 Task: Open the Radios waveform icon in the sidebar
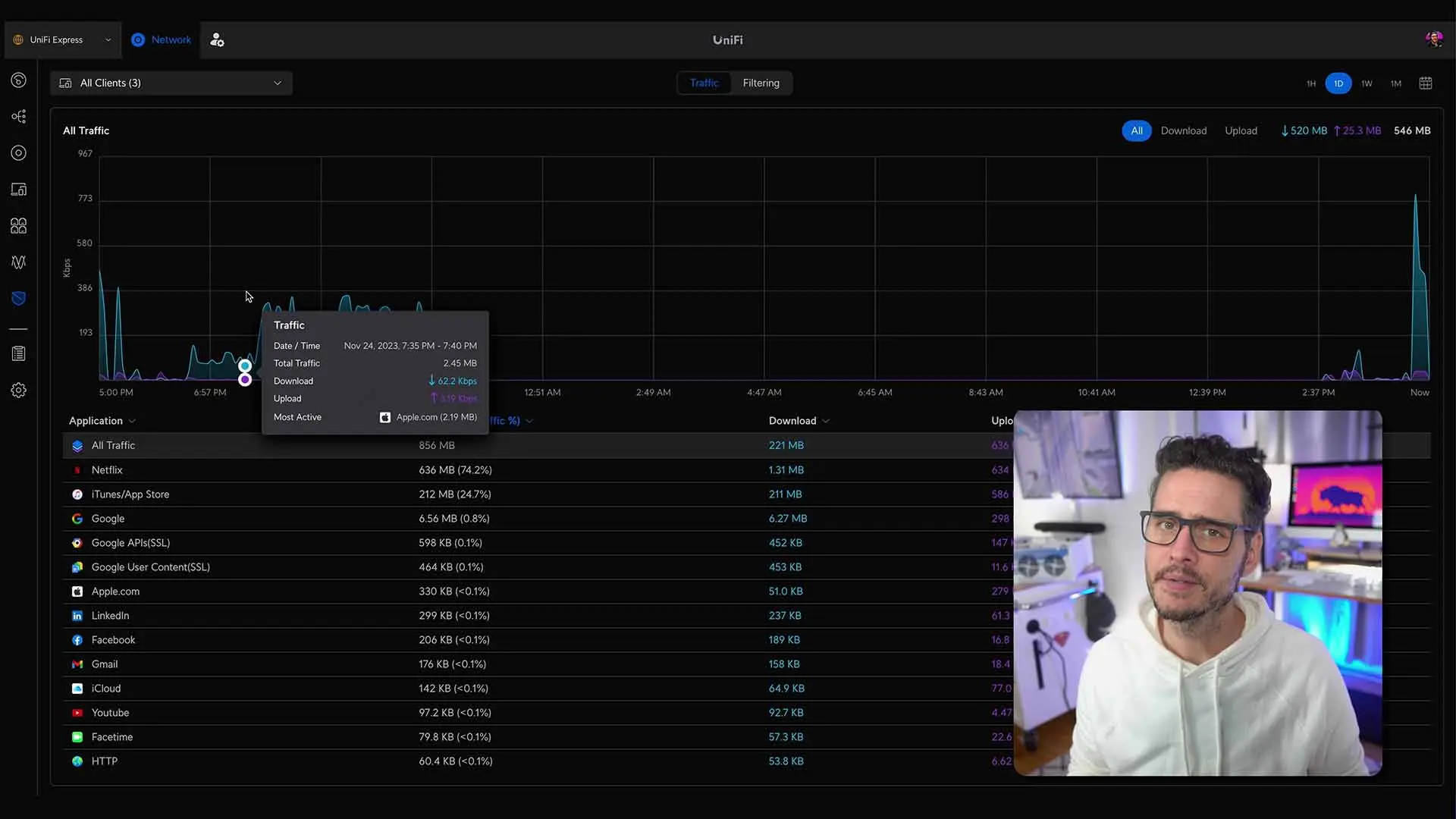[x=19, y=262]
